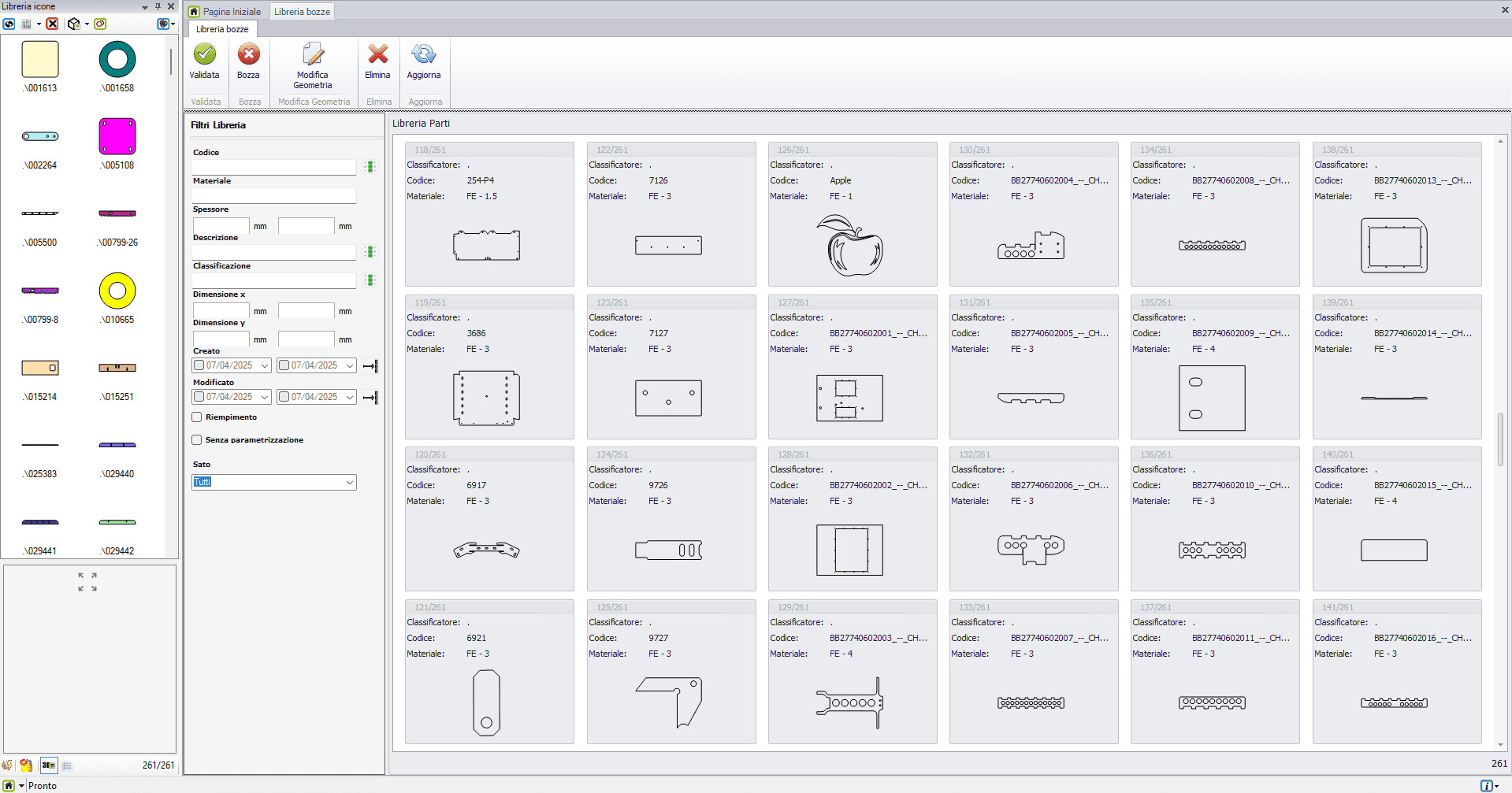The width and height of the screenshot is (1512, 793).
Task: Click the arrow icon next to Creato dates
Action: point(370,366)
